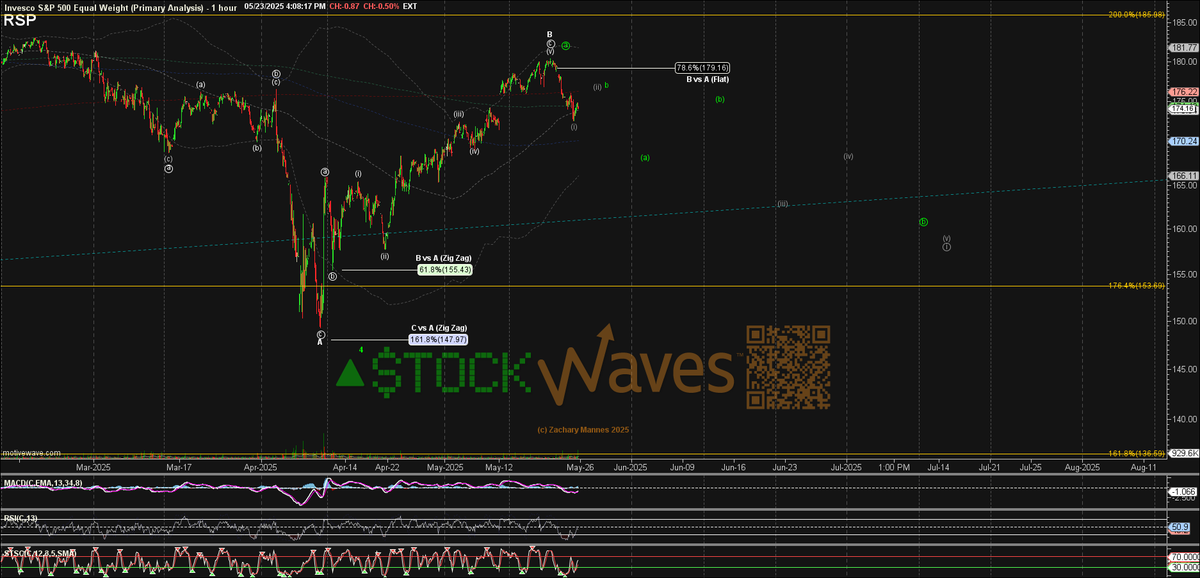Click the 200.0%(185.98) level label

point(1137,15)
